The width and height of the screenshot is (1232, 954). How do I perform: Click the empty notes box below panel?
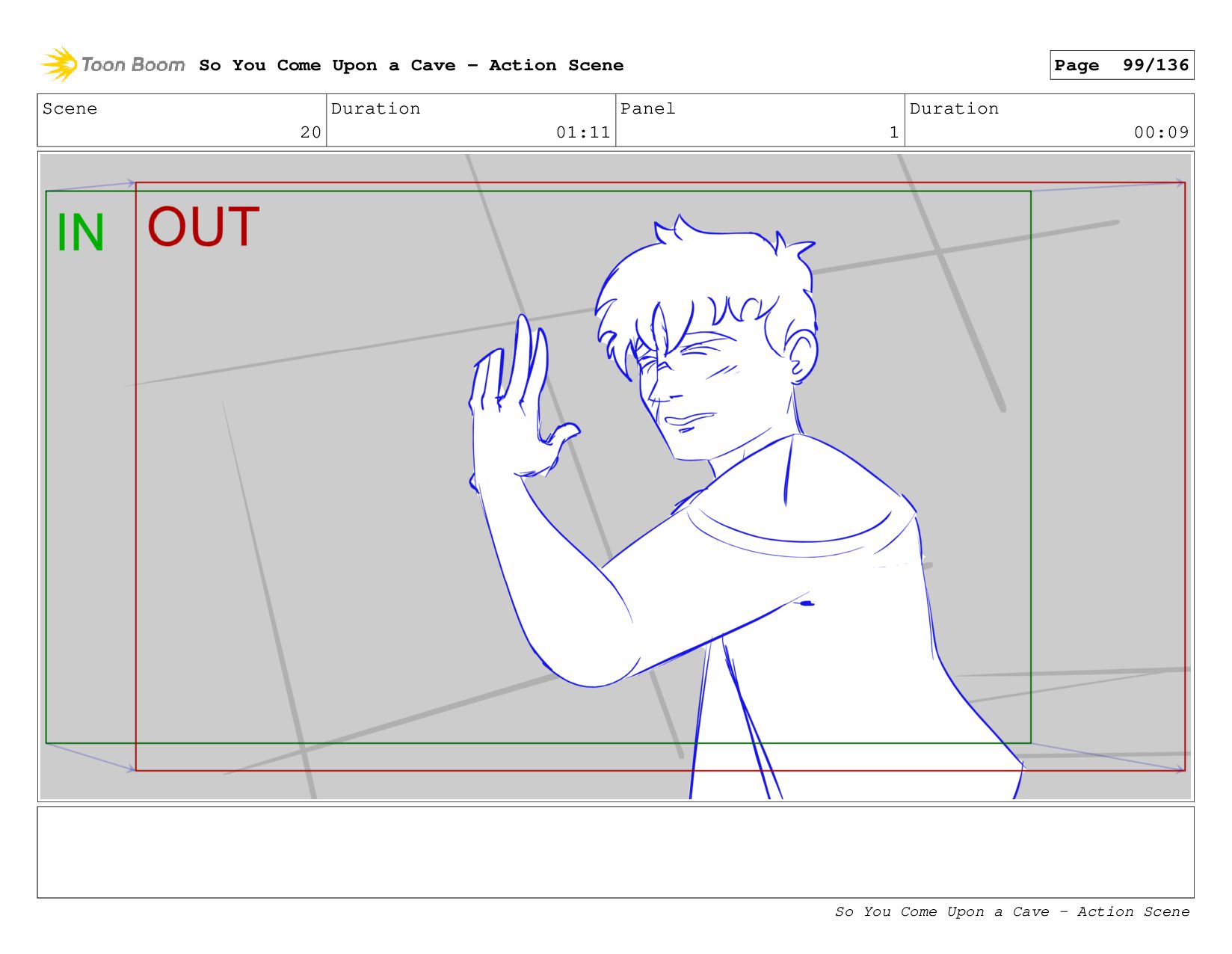[x=615, y=852]
